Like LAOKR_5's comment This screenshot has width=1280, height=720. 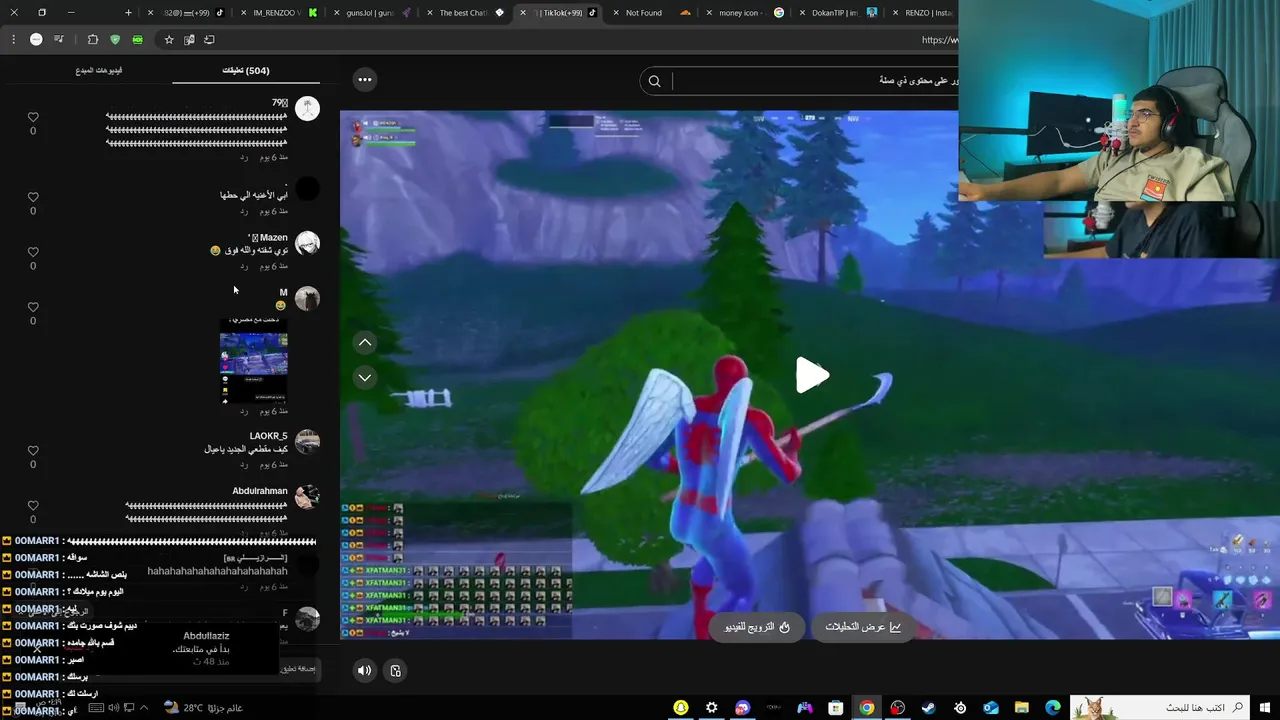pyautogui.click(x=33, y=450)
